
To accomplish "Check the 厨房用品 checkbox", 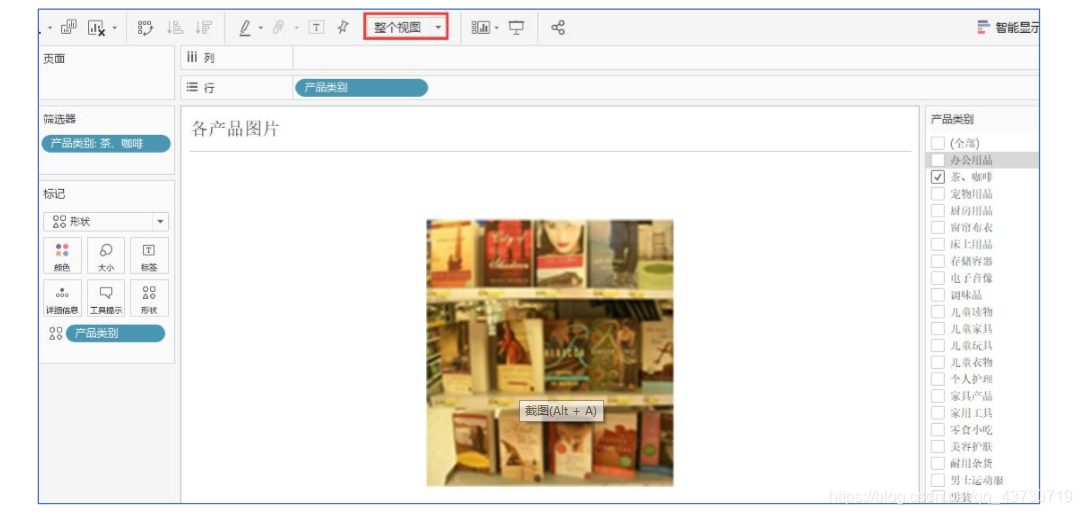I will [x=938, y=211].
